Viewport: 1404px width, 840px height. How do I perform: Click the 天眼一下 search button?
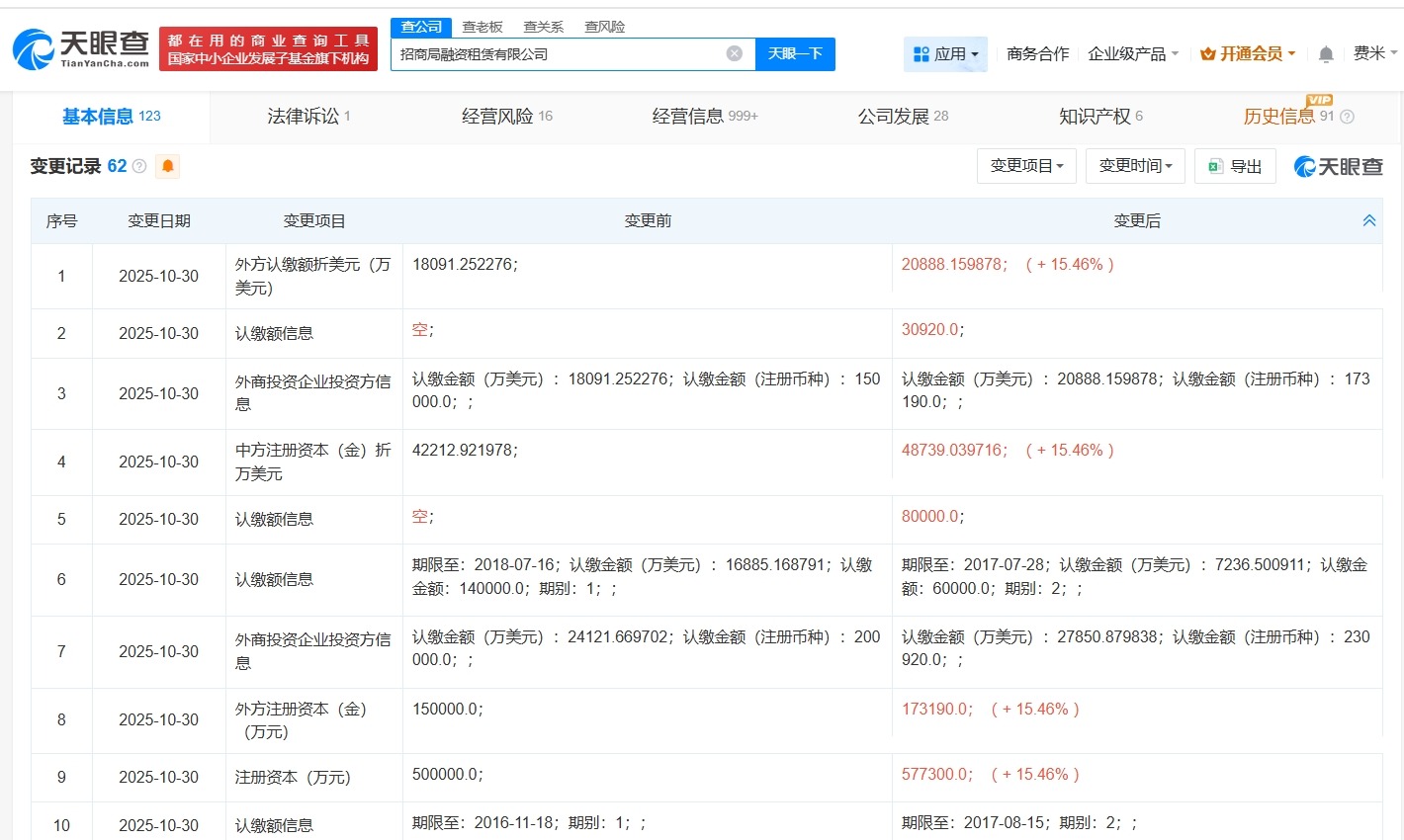pyautogui.click(x=795, y=54)
